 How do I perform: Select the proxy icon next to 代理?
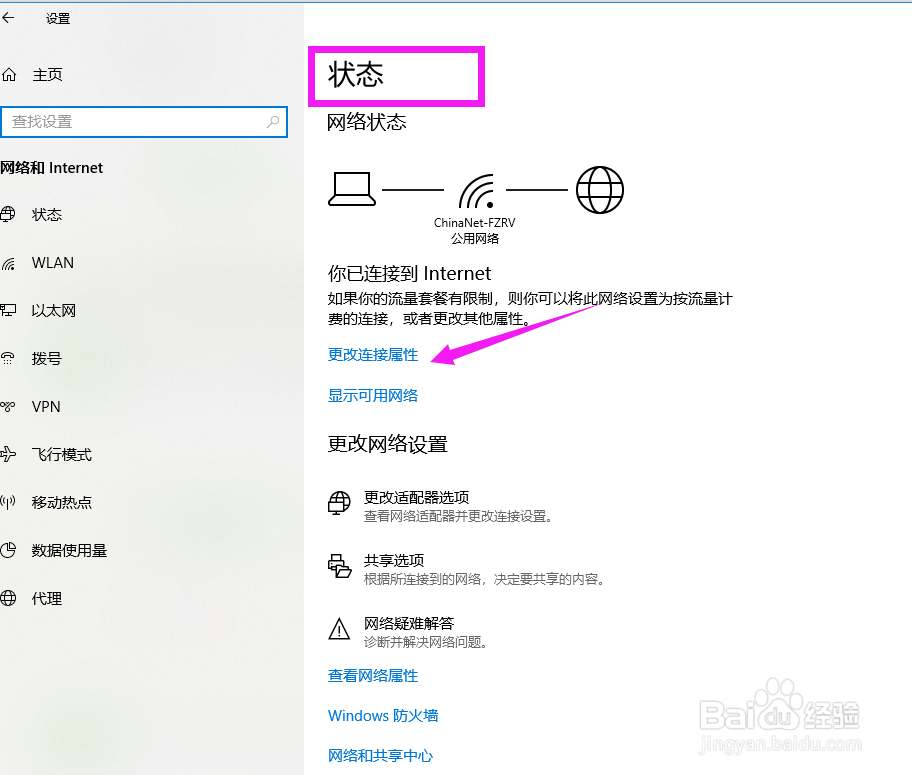point(14,598)
